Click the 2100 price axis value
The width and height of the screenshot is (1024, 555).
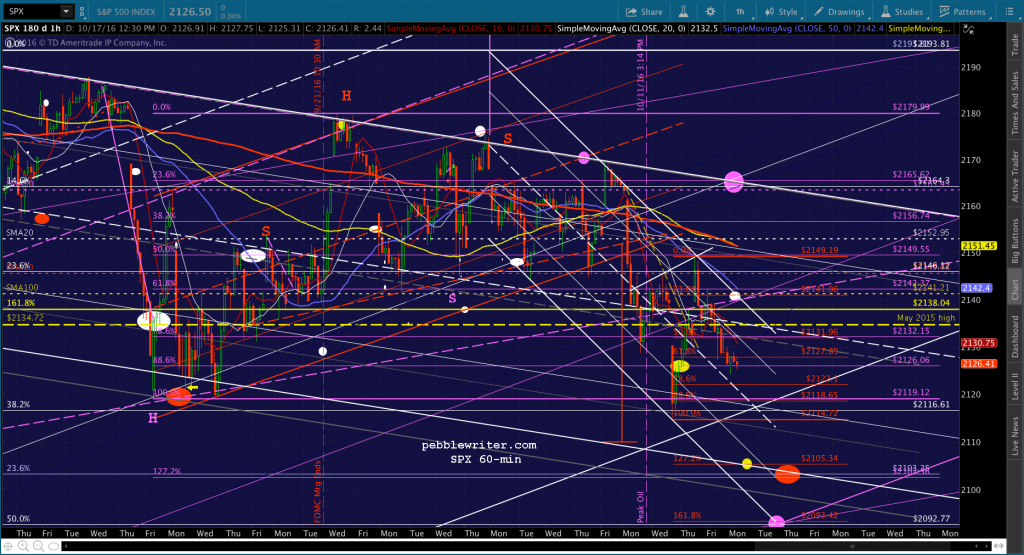(x=971, y=490)
